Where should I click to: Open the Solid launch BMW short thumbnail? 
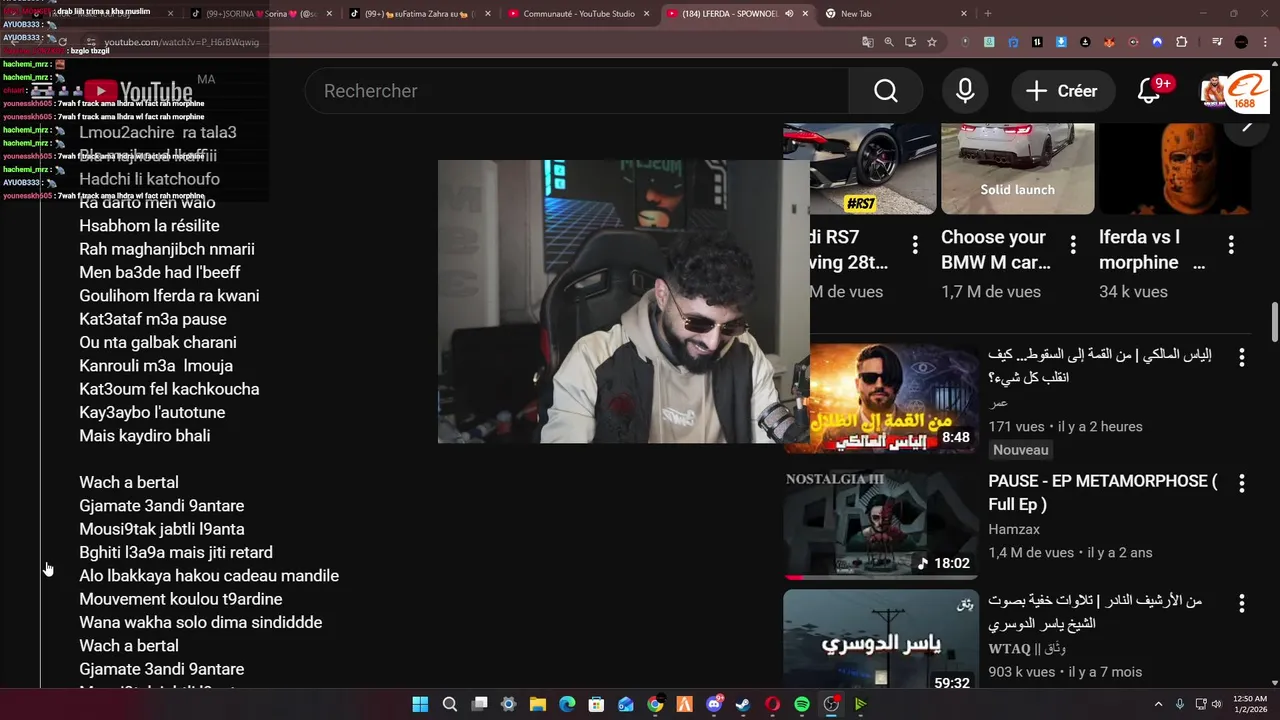pyautogui.click(x=1018, y=168)
